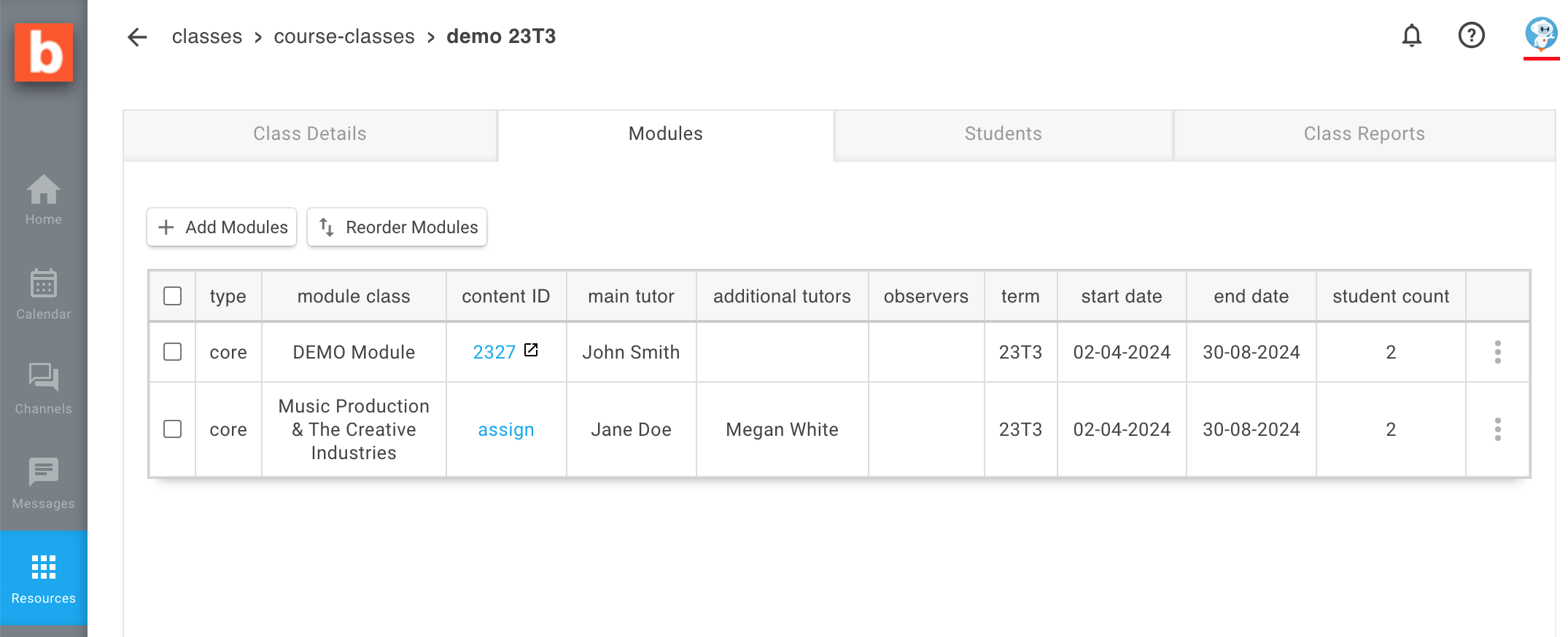Check the DEMO Module row checkbox
Image resolution: width=1568 pixels, height=637 pixels.
173,352
